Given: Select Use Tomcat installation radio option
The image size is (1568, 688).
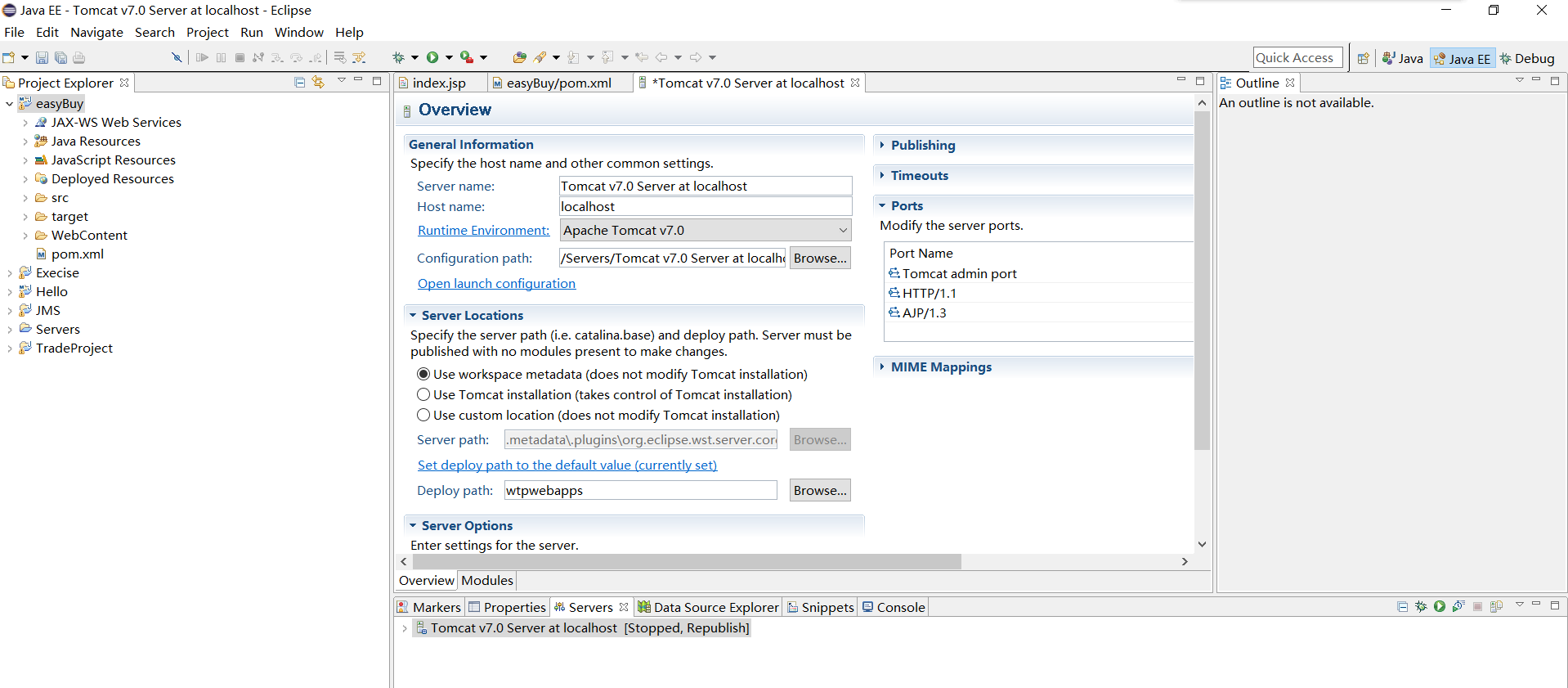Looking at the screenshot, I should click(x=423, y=394).
